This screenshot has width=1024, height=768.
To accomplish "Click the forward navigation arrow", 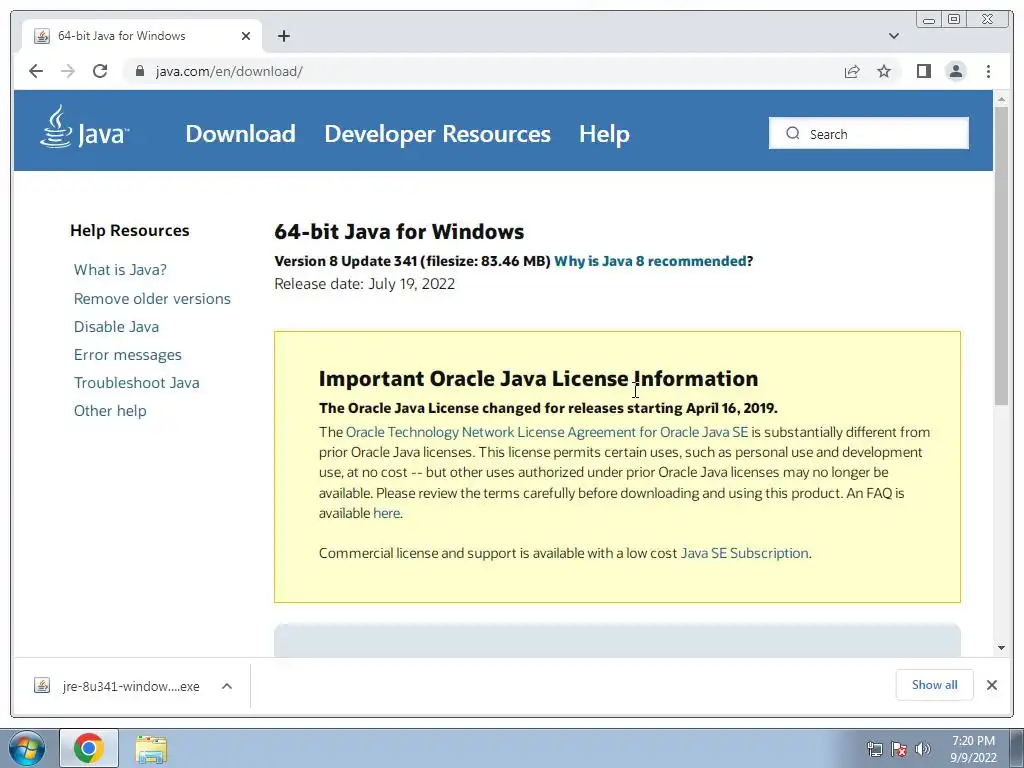I will click(x=68, y=71).
